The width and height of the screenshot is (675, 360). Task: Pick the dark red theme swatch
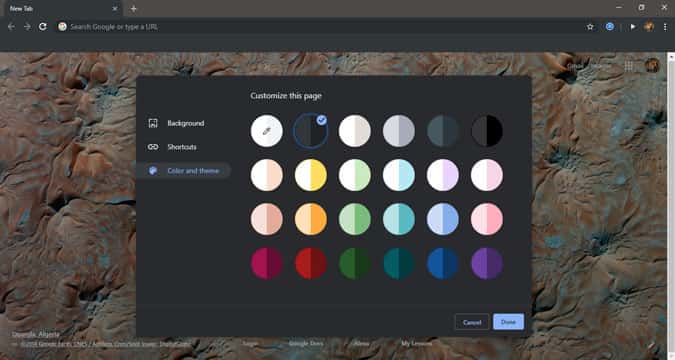(311, 263)
